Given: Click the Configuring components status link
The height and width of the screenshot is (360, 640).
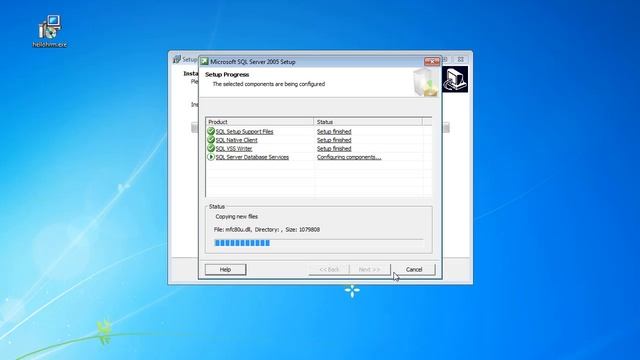Looking at the screenshot, I should (349, 157).
